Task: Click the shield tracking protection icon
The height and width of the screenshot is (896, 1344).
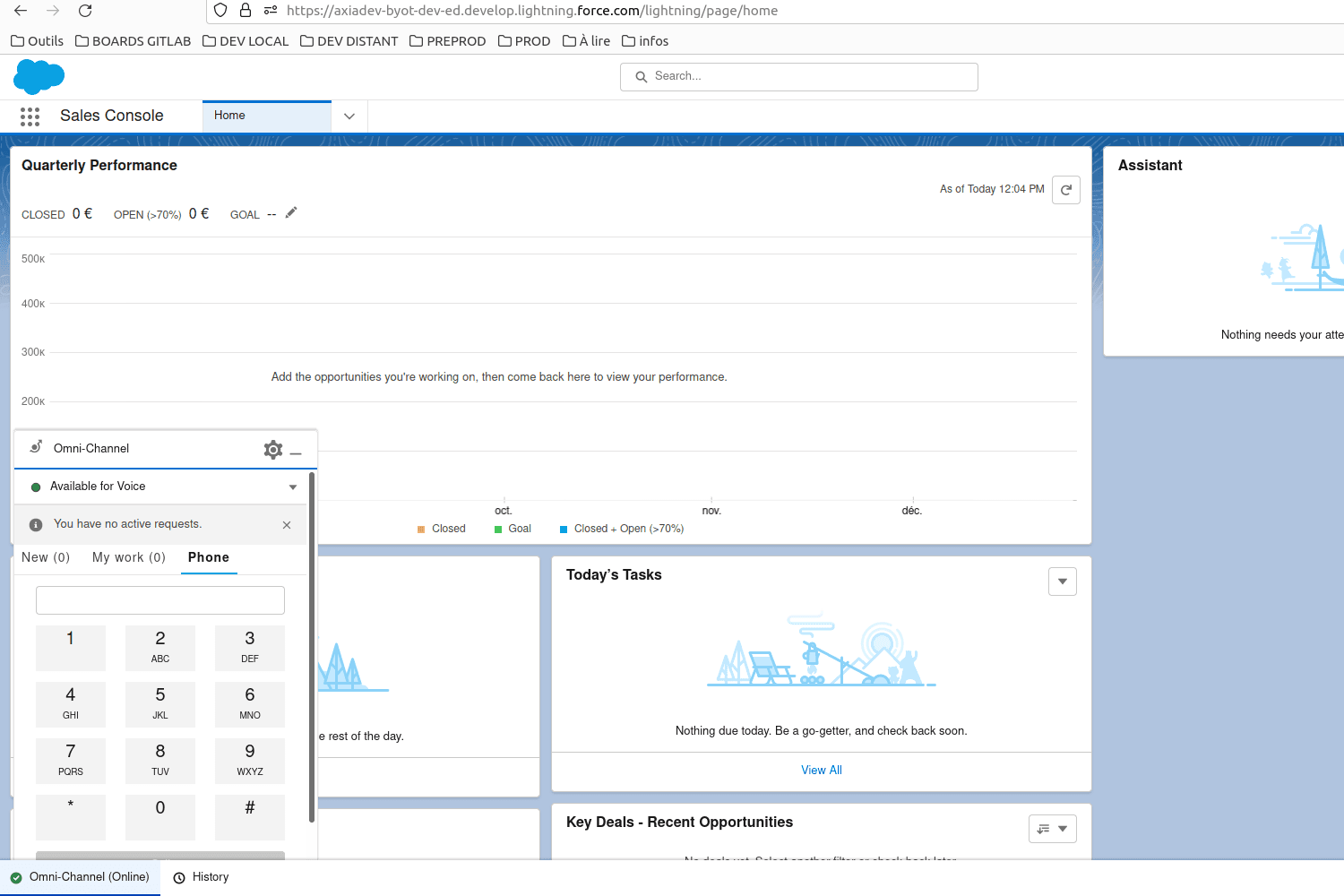Action: pos(220,11)
